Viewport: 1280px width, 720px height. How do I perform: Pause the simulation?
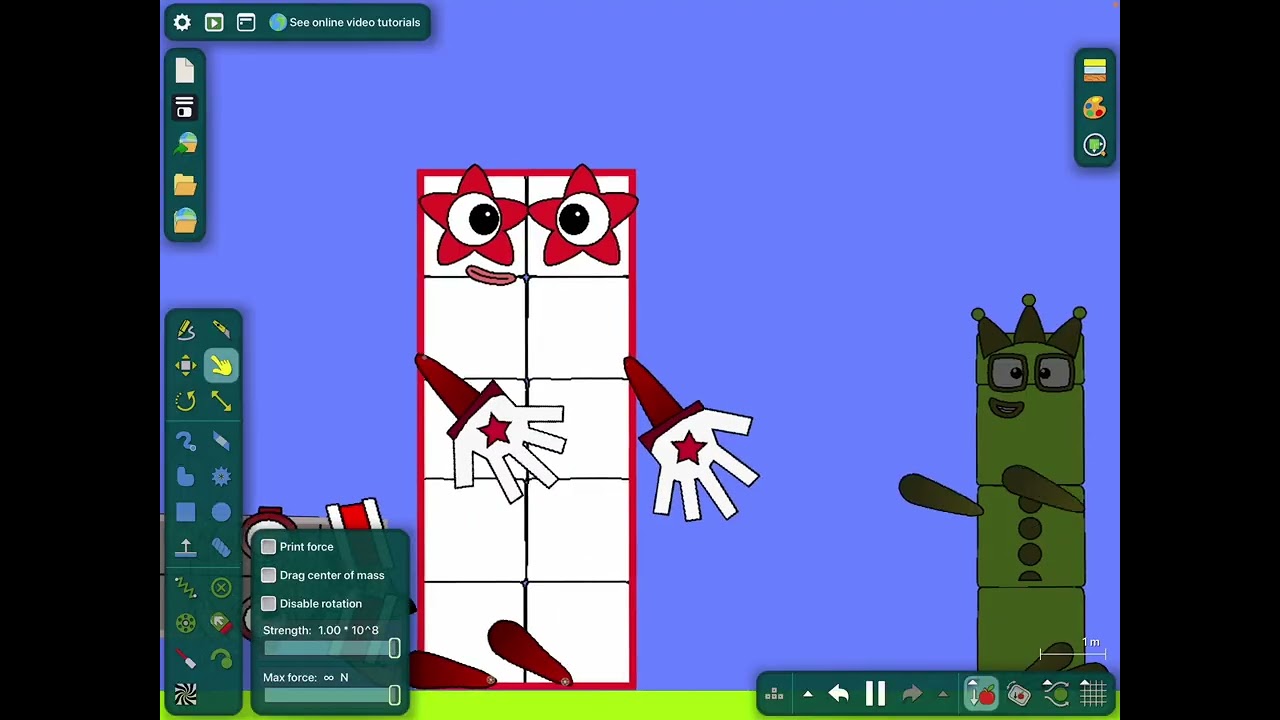(875, 694)
